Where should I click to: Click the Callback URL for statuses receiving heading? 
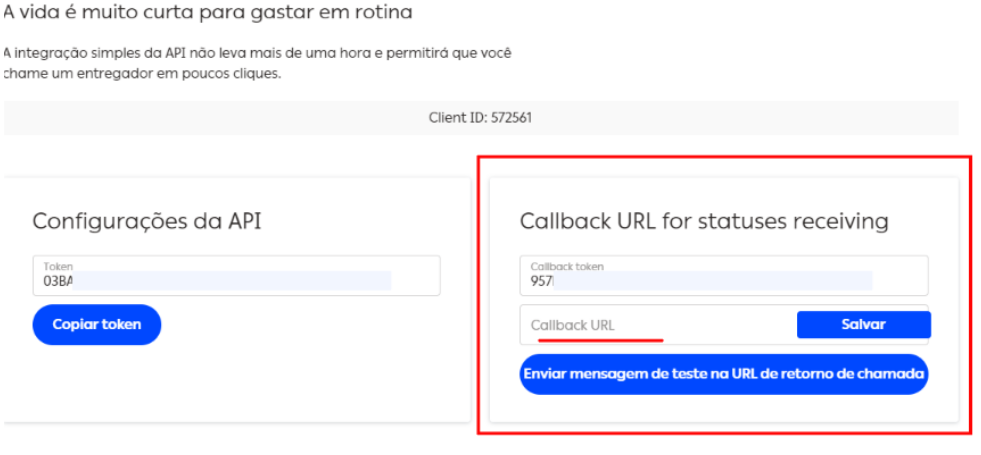point(704,221)
